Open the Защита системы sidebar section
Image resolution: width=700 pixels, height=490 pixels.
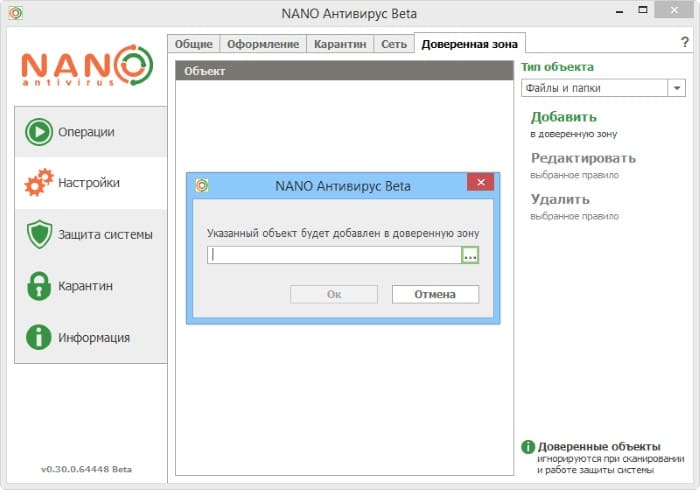tap(91, 234)
